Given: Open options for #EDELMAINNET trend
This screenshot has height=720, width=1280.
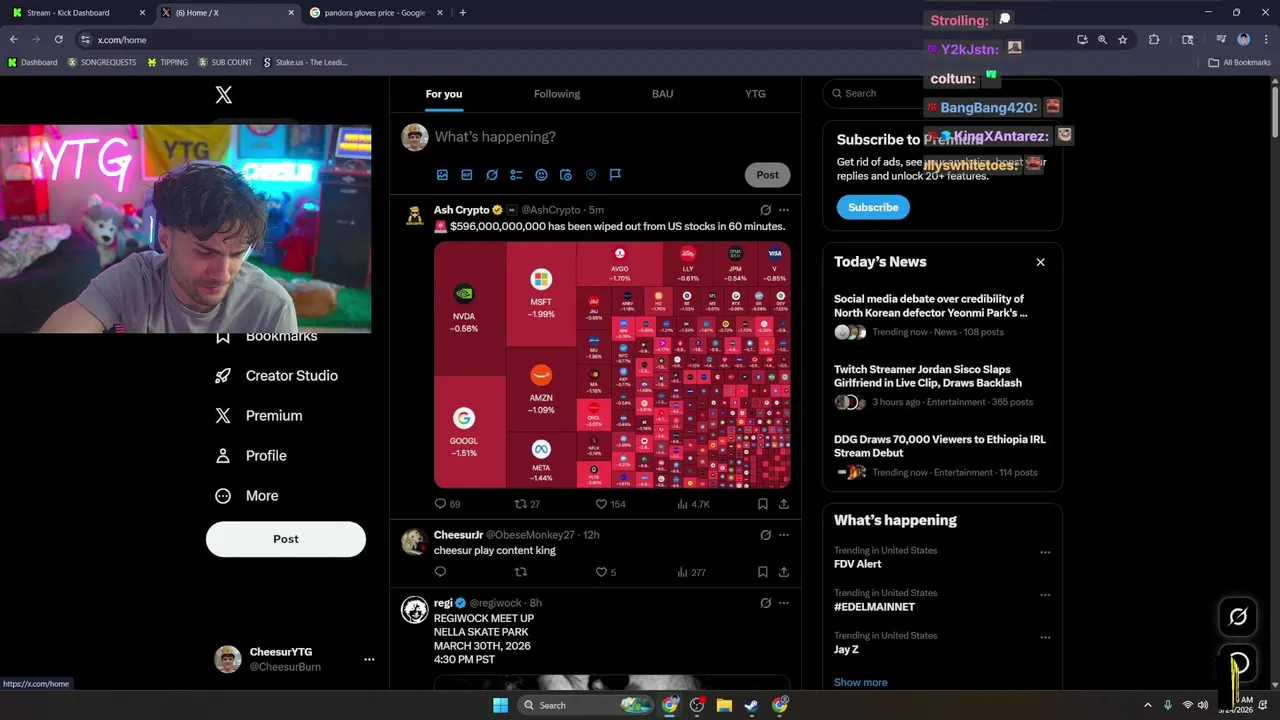Looking at the screenshot, I should pos(1045,595).
